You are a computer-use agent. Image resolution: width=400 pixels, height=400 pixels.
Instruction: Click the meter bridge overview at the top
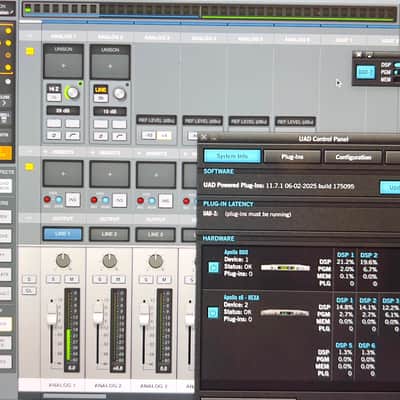click(209, 11)
